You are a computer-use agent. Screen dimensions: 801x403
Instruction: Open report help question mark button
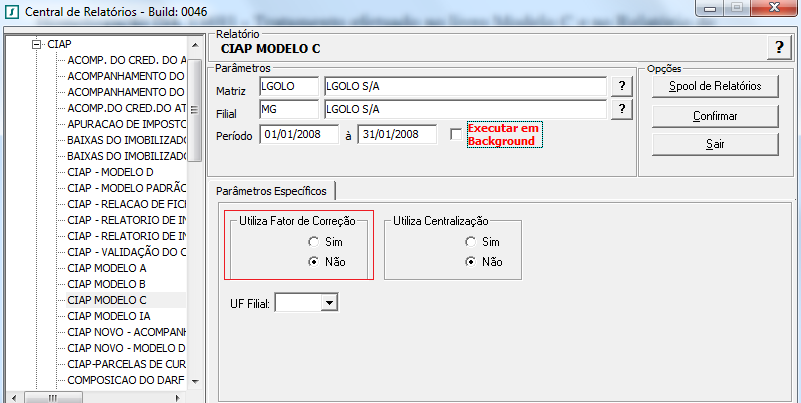(x=779, y=48)
